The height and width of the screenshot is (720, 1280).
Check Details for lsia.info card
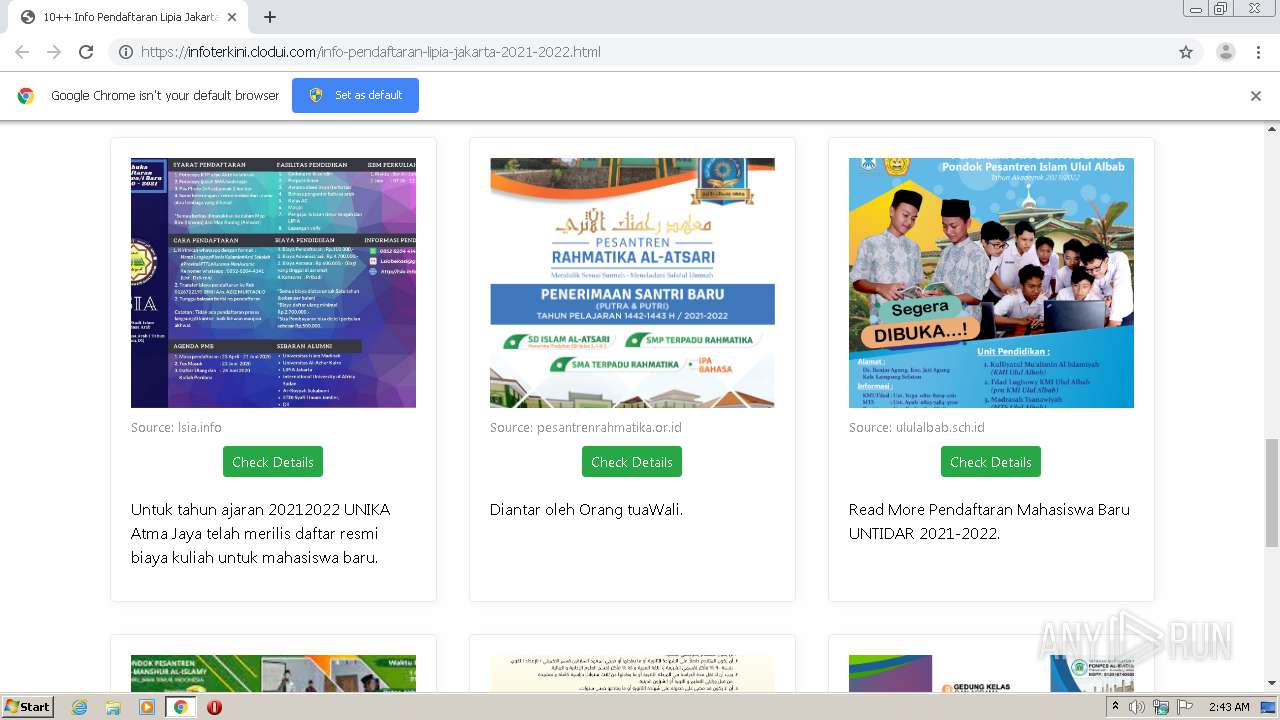point(273,462)
